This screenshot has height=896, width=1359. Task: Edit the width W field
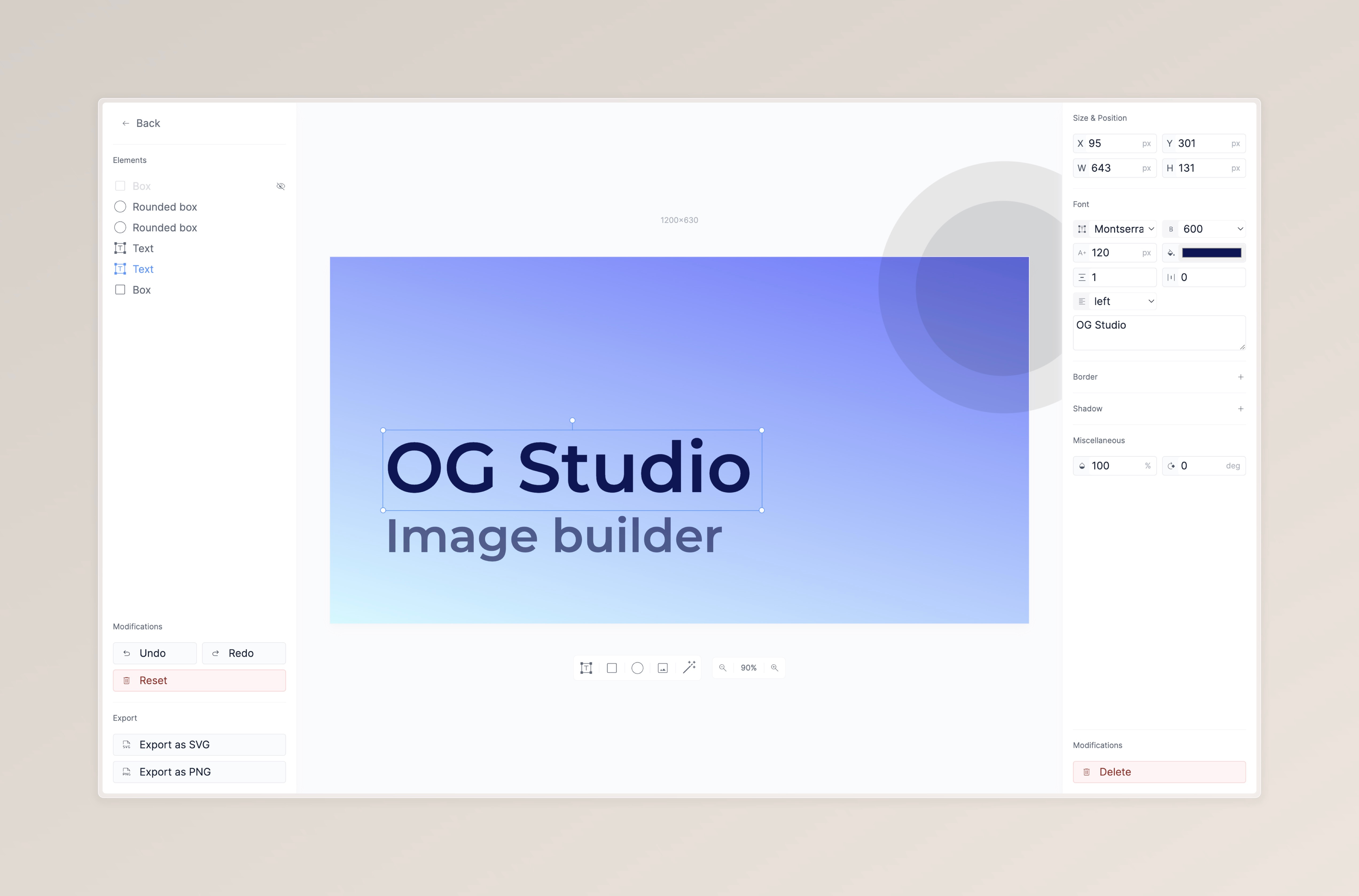coord(1115,168)
